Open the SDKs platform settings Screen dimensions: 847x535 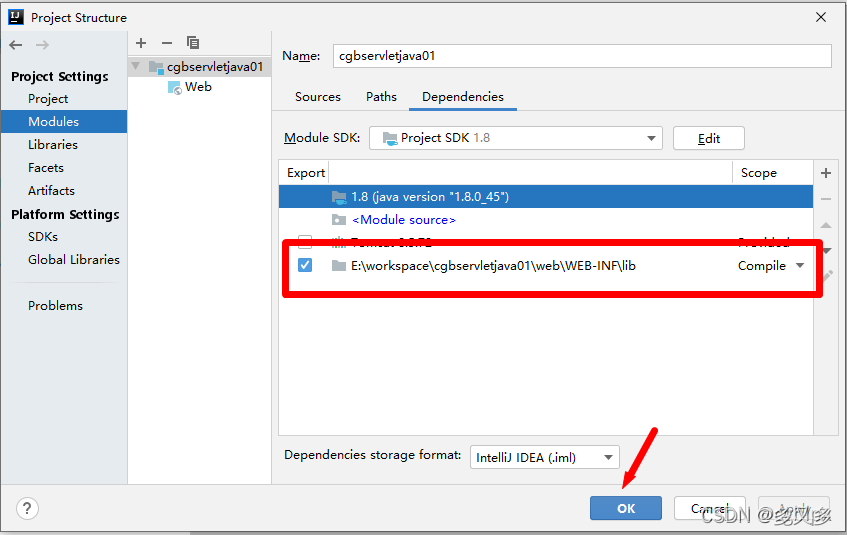[43, 237]
